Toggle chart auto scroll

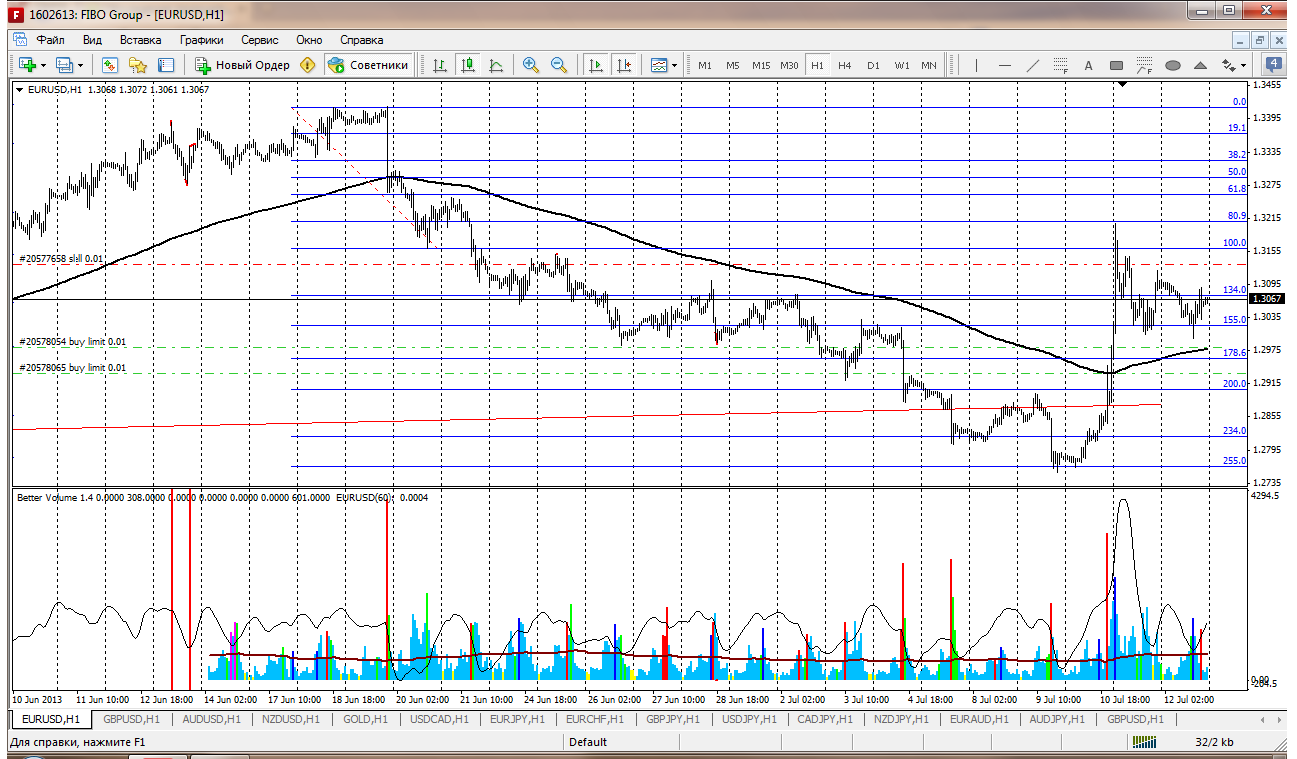pyautogui.click(x=596, y=65)
